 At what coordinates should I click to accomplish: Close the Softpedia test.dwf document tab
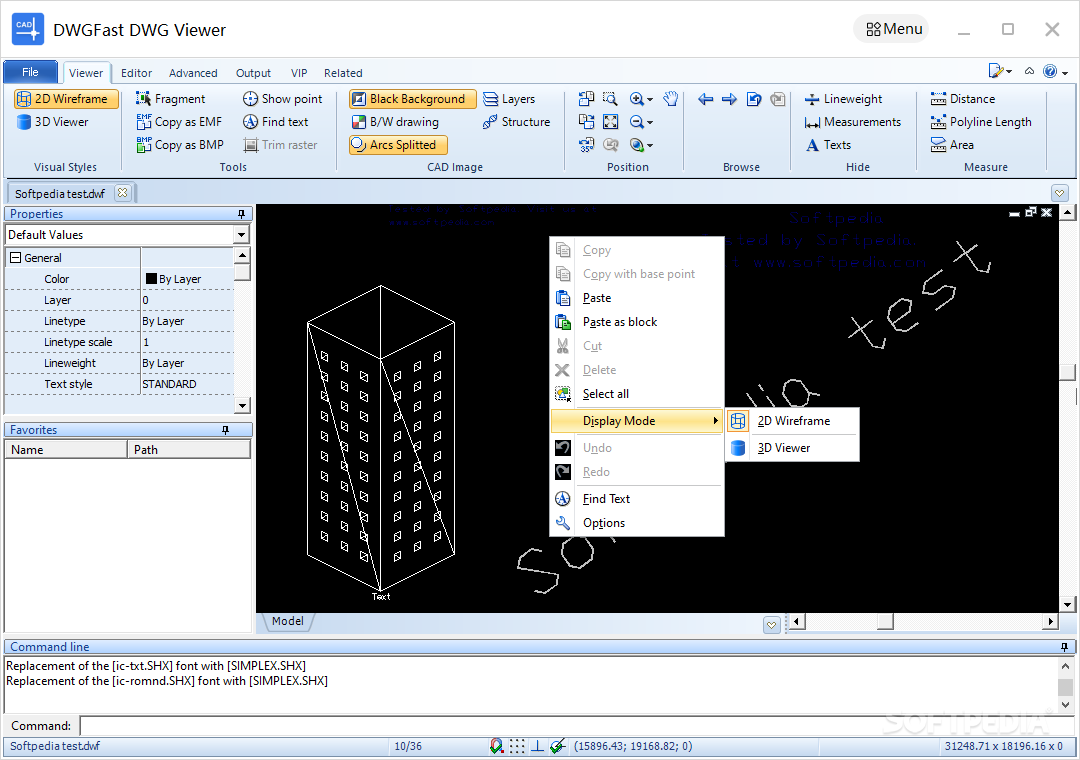122,193
